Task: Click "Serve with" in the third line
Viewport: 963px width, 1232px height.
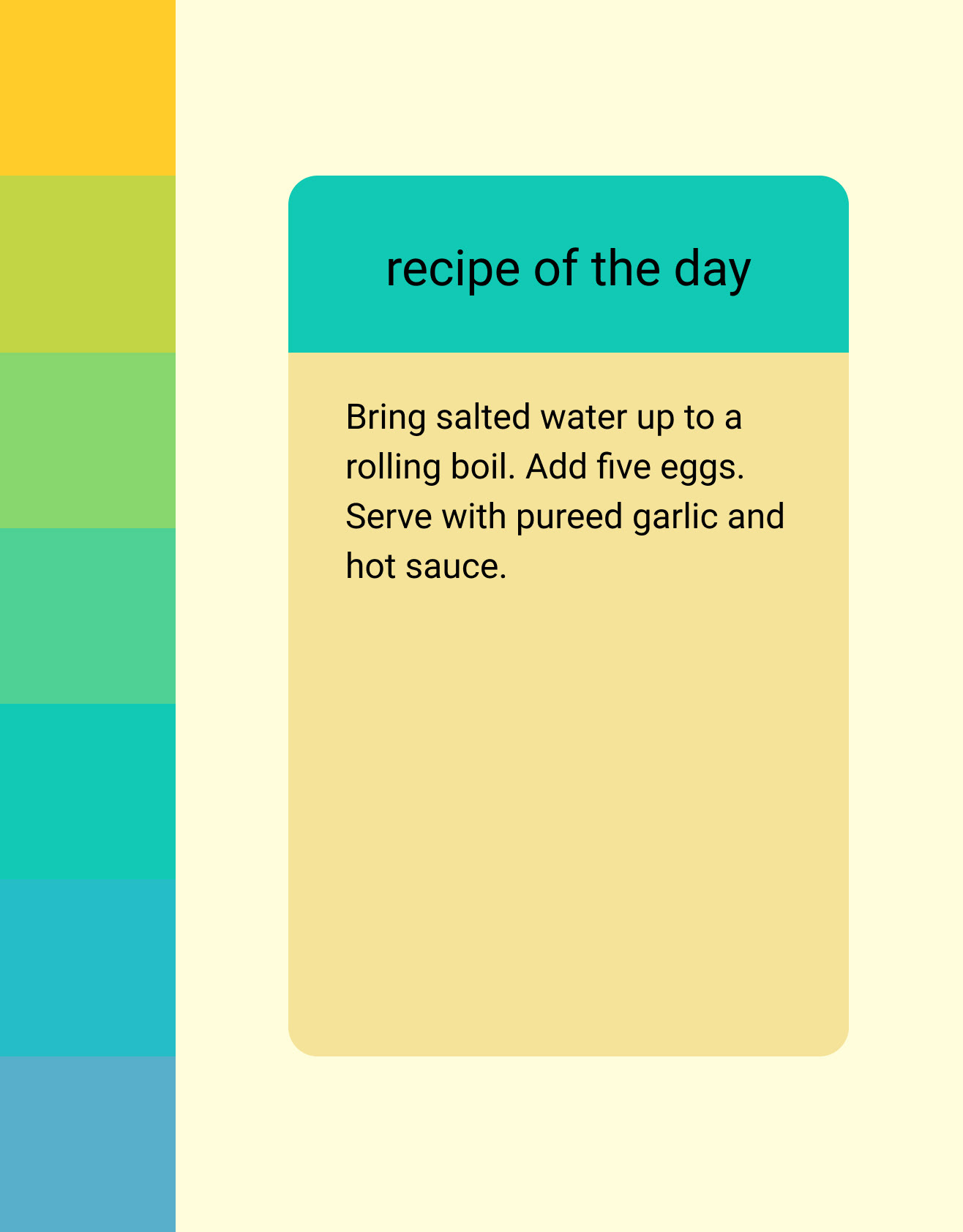Action: pos(426,517)
